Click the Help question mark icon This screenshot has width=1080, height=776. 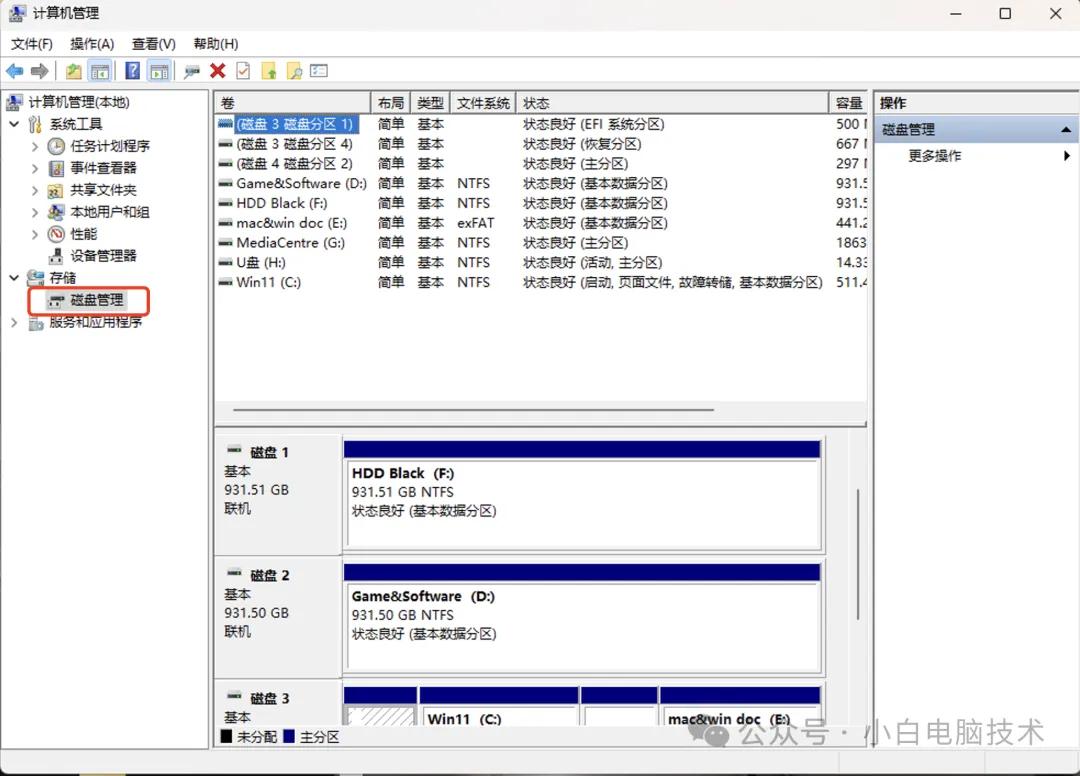click(x=132, y=70)
